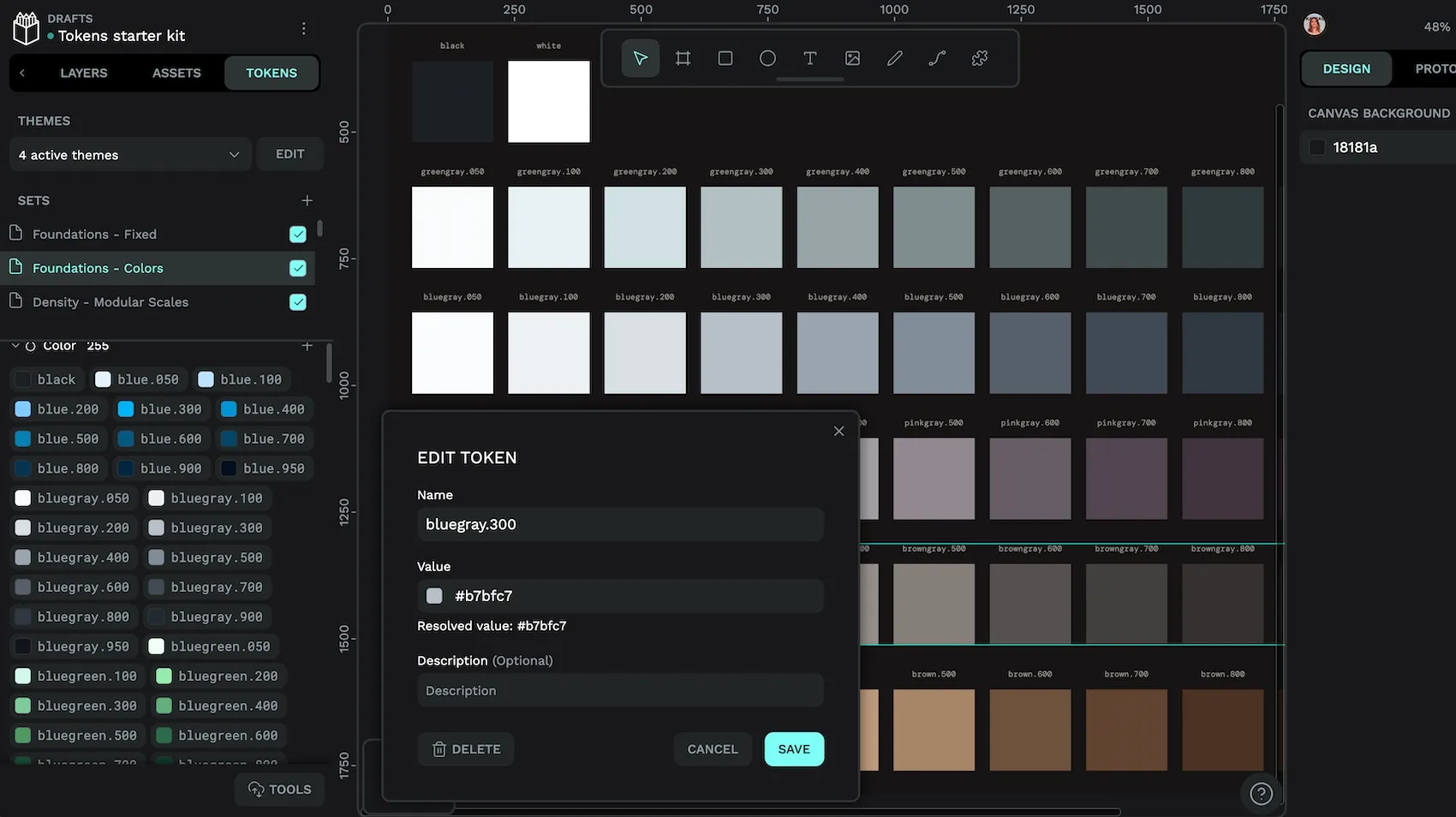Image resolution: width=1456 pixels, height=817 pixels.
Task: Select the Draw pencil tool
Action: pos(895,58)
